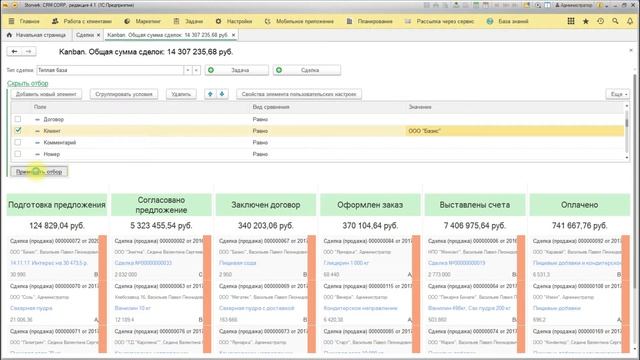Viewport: 640px width, 360px height.
Task: Open the global search magnifier
Action: (615, 21)
